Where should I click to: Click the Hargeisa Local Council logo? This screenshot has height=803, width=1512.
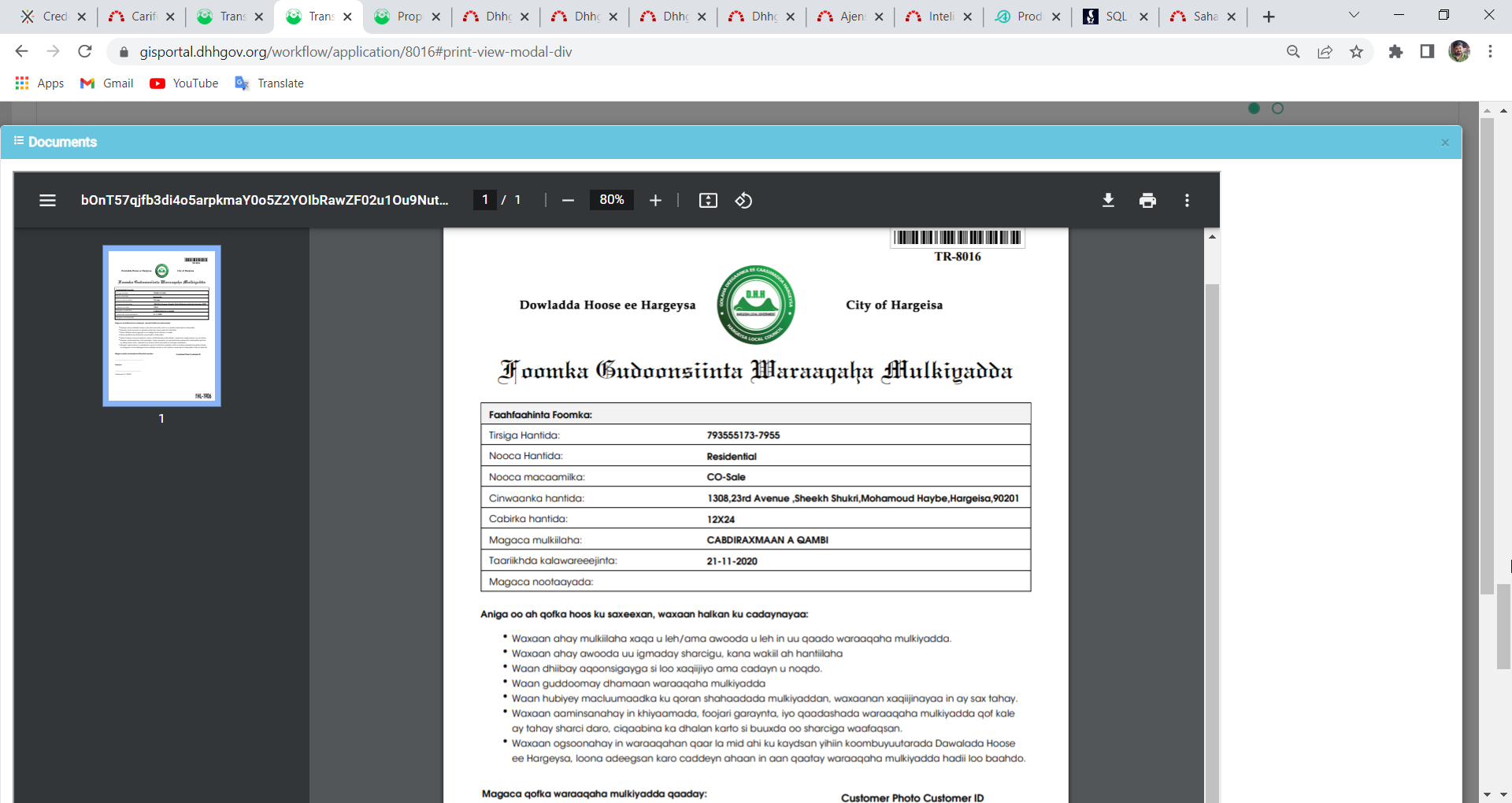point(756,305)
